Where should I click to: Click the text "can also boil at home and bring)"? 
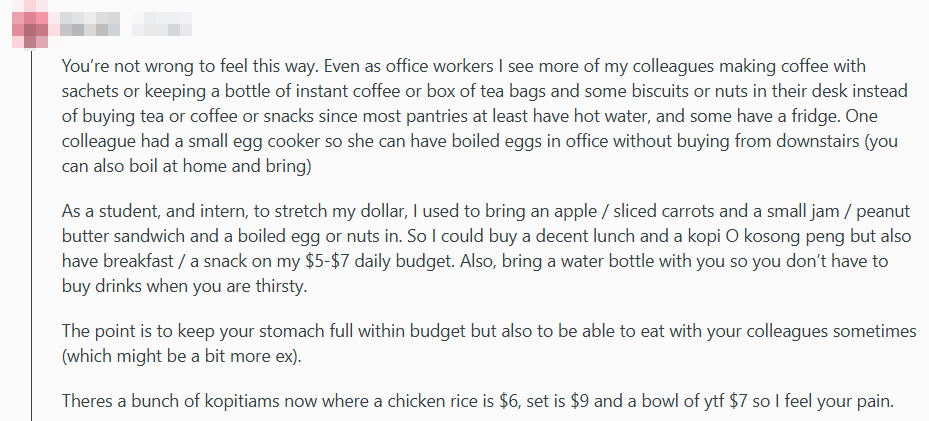click(x=188, y=167)
